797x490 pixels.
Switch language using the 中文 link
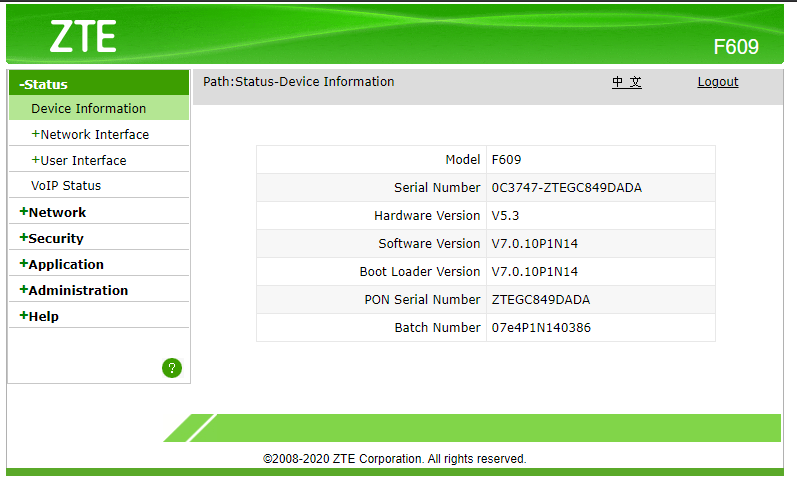(x=627, y=82)
